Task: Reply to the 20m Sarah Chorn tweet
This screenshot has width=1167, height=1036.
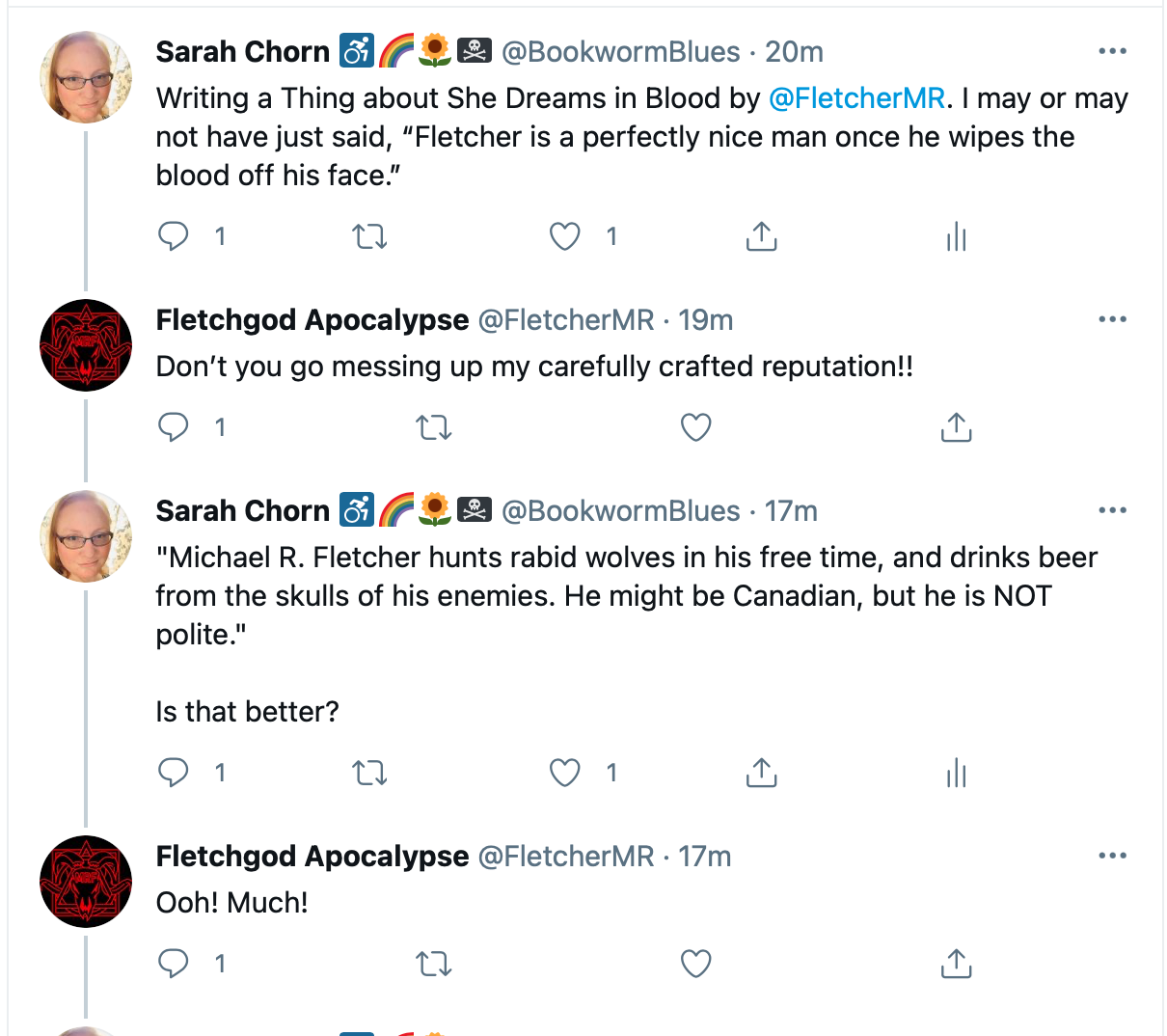Action: tap(174, 236)
